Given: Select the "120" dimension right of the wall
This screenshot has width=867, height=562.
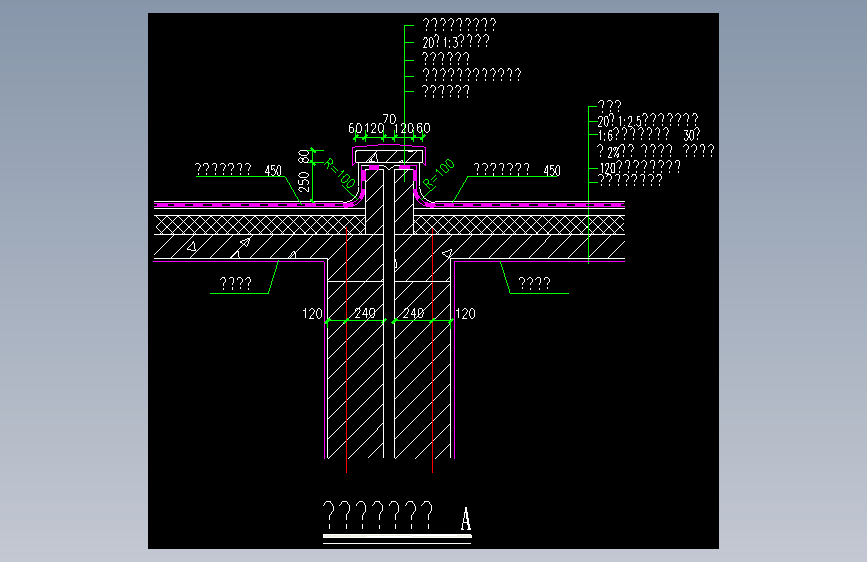Looking at the screenshot, I should click(x=465, y=314).
